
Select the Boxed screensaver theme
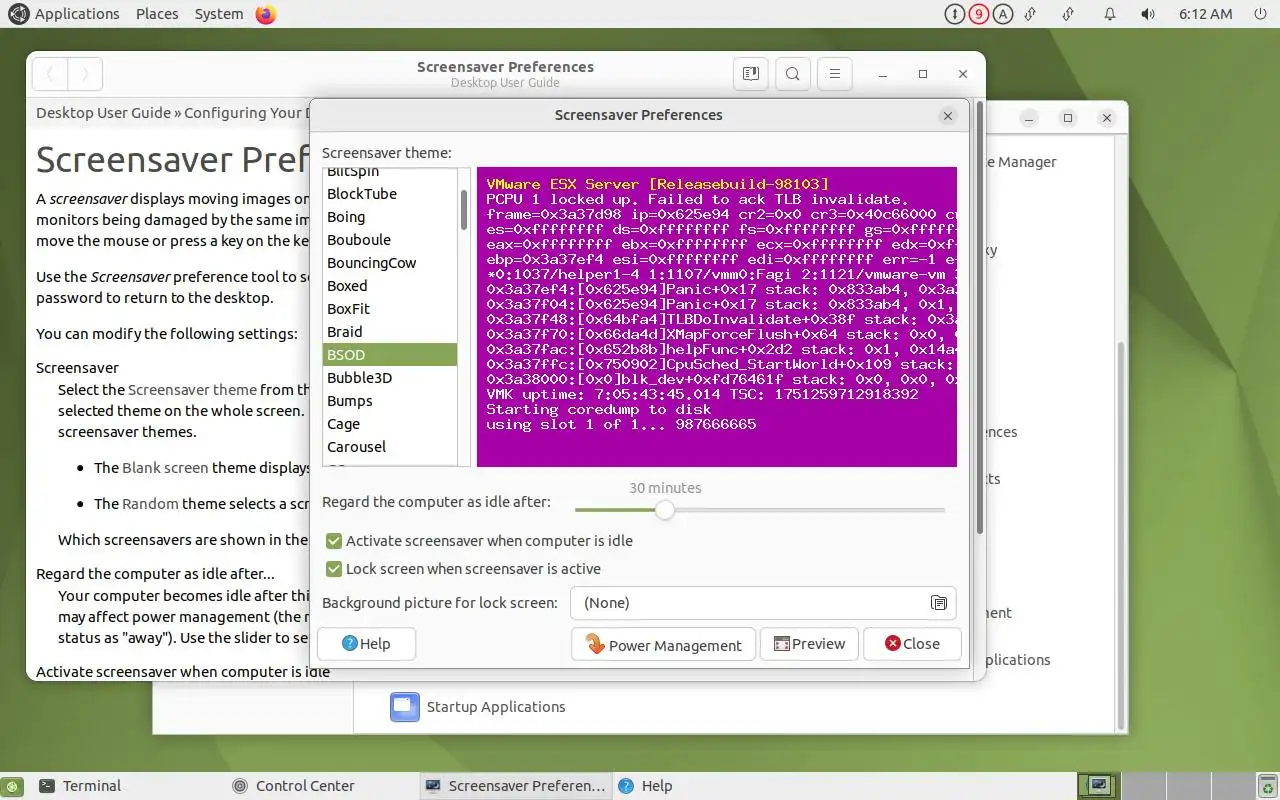click(390, 286)
